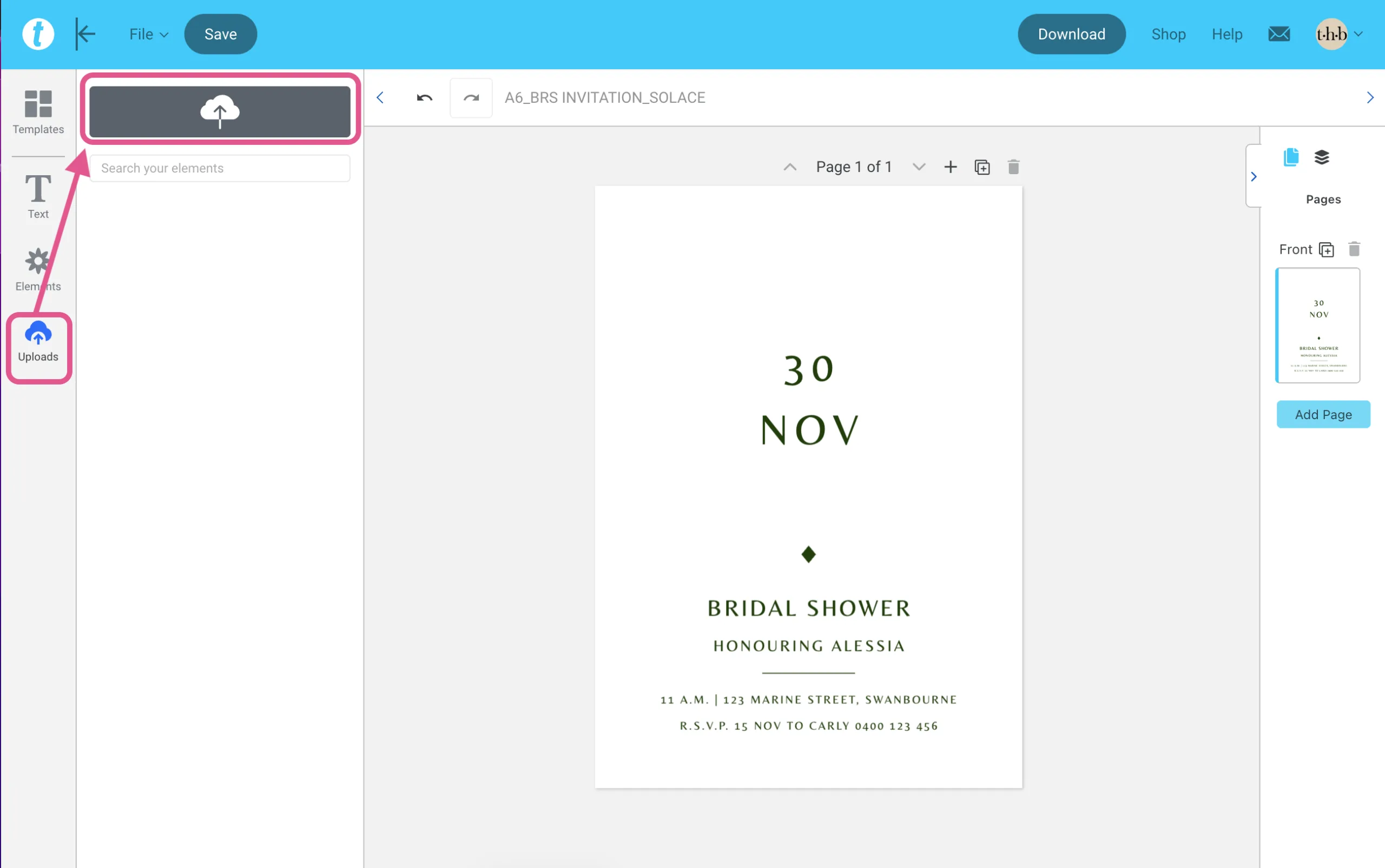Viewport: 1385px width, 868px height.
Task: Click the cloud upload button
Action: tap(219, 111)
